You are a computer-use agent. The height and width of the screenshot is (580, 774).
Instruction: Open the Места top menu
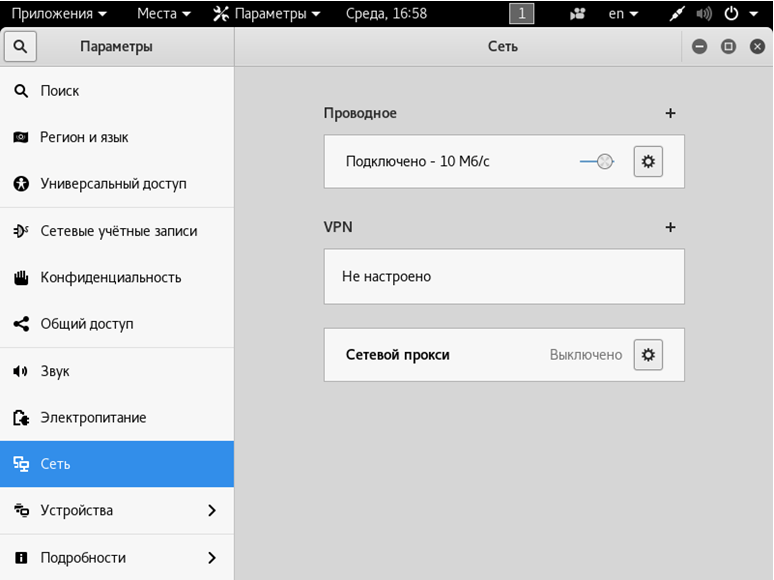pyautogui.click(x=163, y=14)
